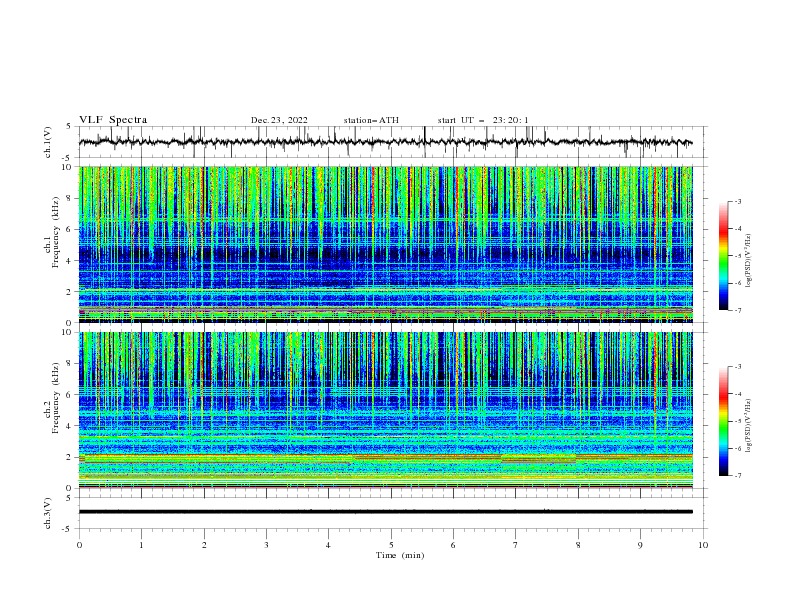Click the ch.1 spectrogram panel
The width and height of the screenshot is (792, 612).
tap(385, 244)
